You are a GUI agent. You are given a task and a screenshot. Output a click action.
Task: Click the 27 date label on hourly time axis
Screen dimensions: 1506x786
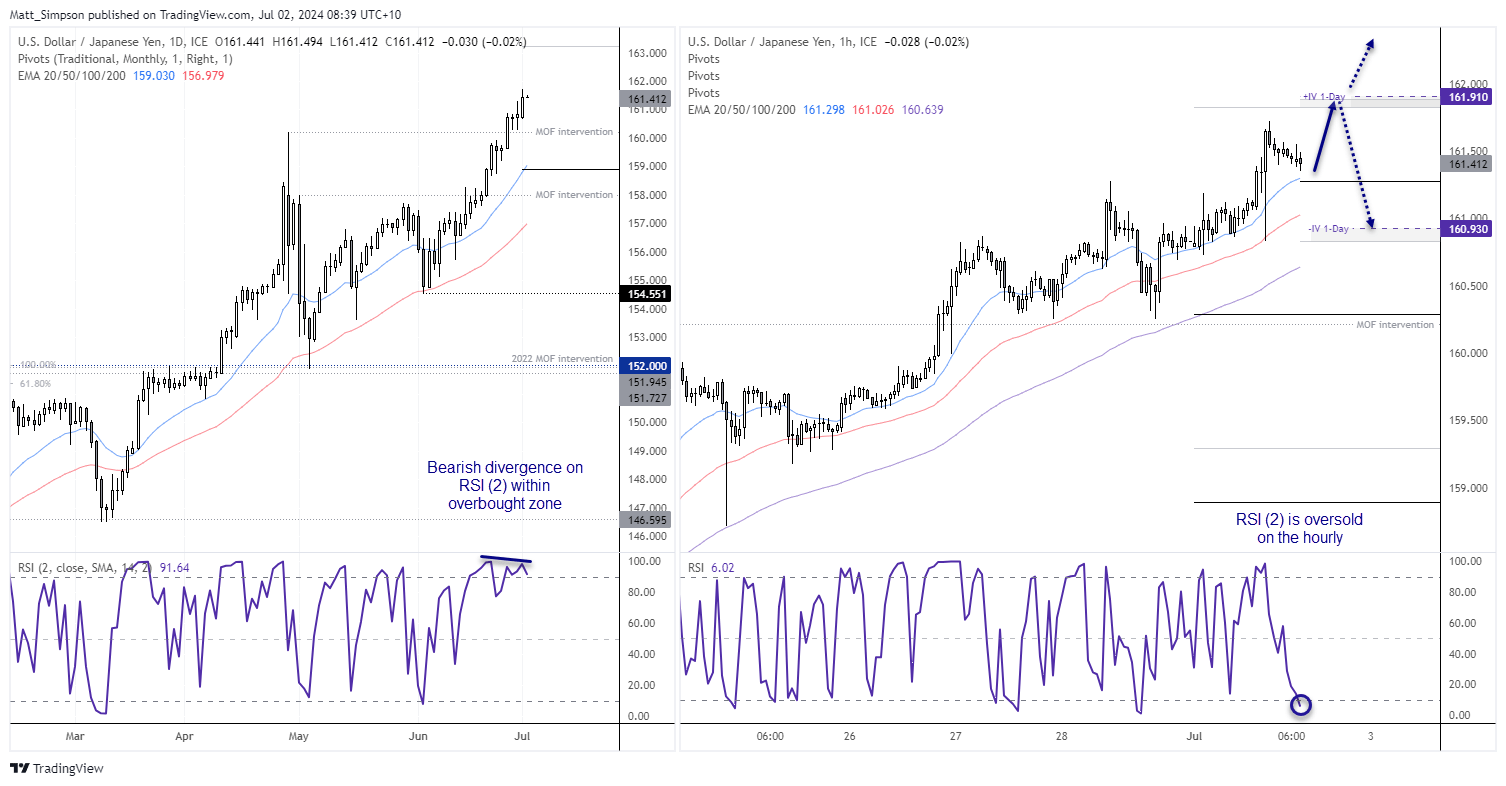[x=955, y=736]
